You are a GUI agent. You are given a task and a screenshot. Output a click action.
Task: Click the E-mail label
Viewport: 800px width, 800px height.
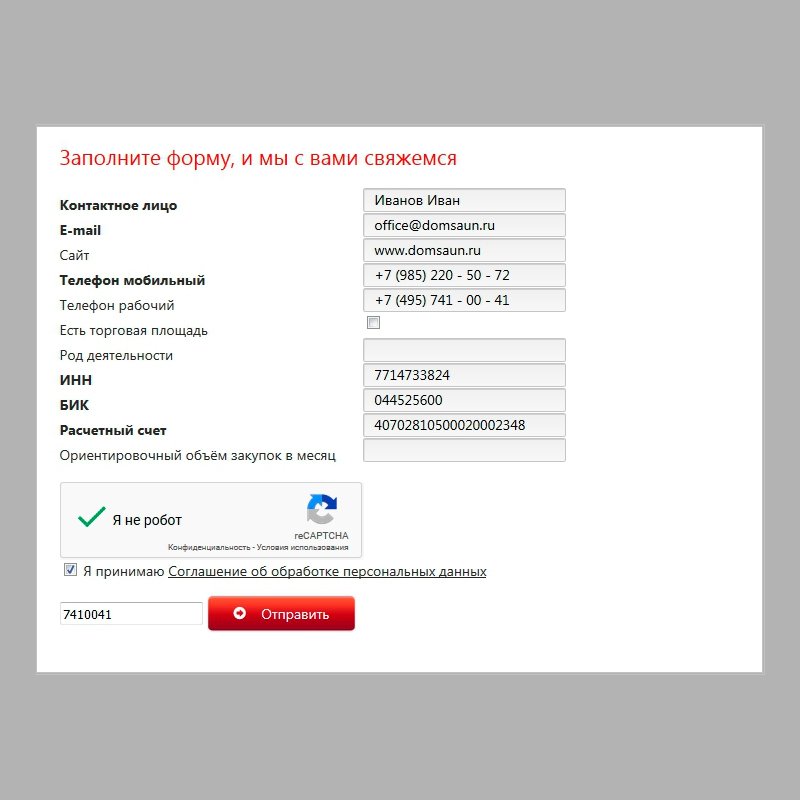(80, 230)
